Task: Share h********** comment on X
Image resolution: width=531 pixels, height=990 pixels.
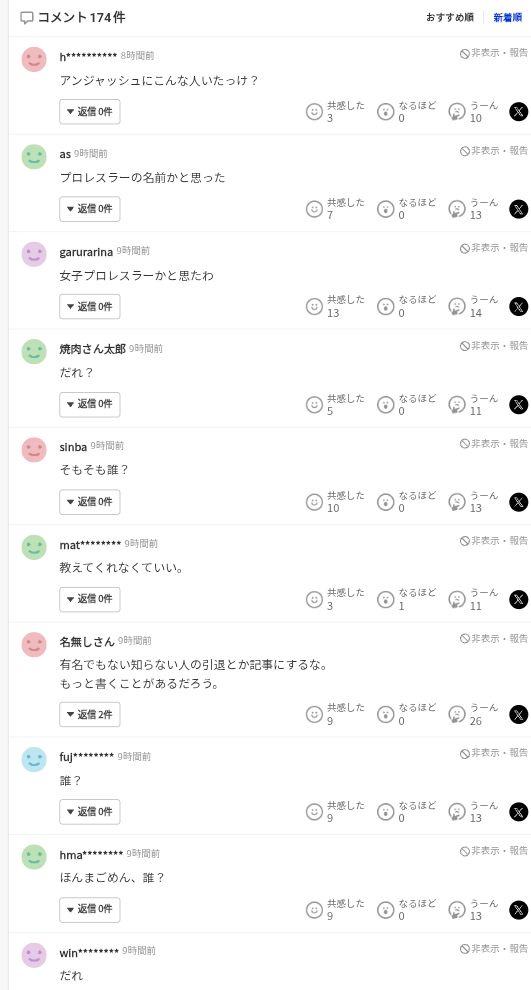Action: [x=518, y=112]
